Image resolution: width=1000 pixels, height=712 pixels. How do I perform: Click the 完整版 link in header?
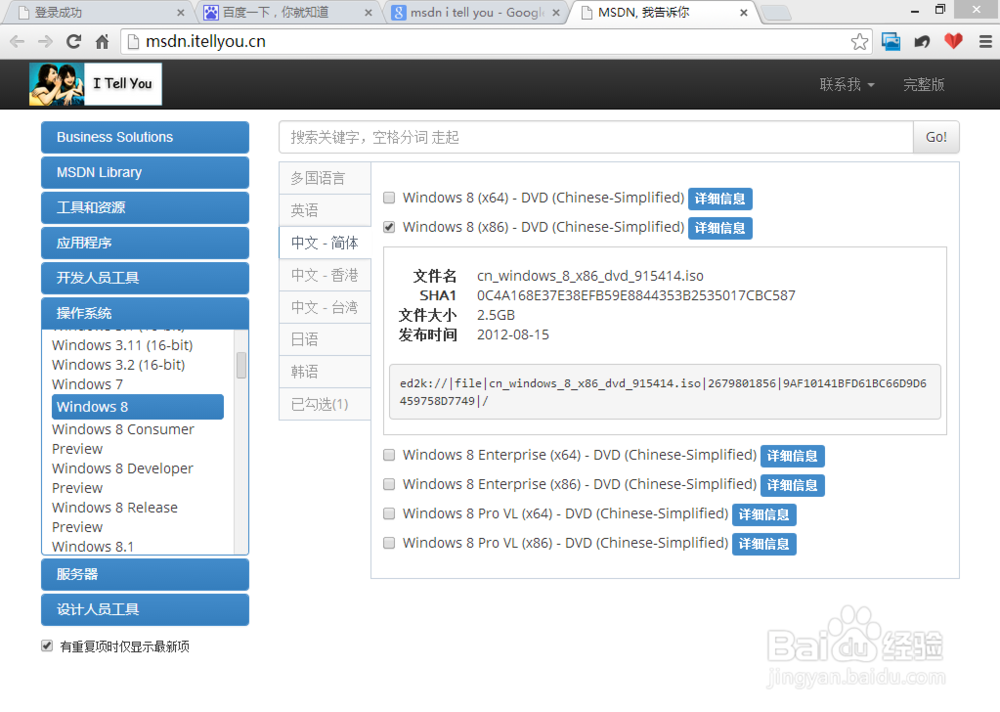pyautogui.click(x=923, y=84)
